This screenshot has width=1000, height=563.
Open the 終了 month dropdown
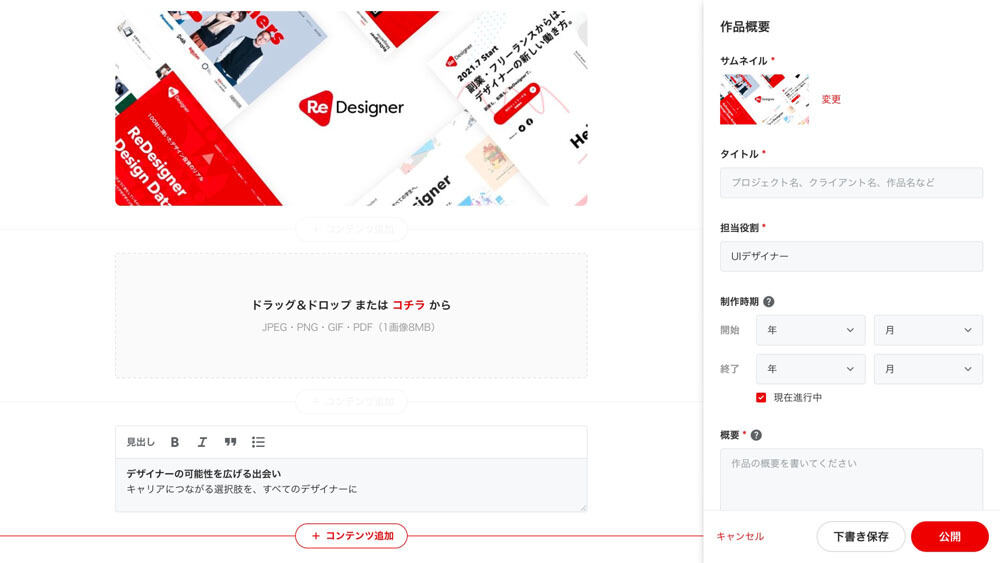[928, 369]
